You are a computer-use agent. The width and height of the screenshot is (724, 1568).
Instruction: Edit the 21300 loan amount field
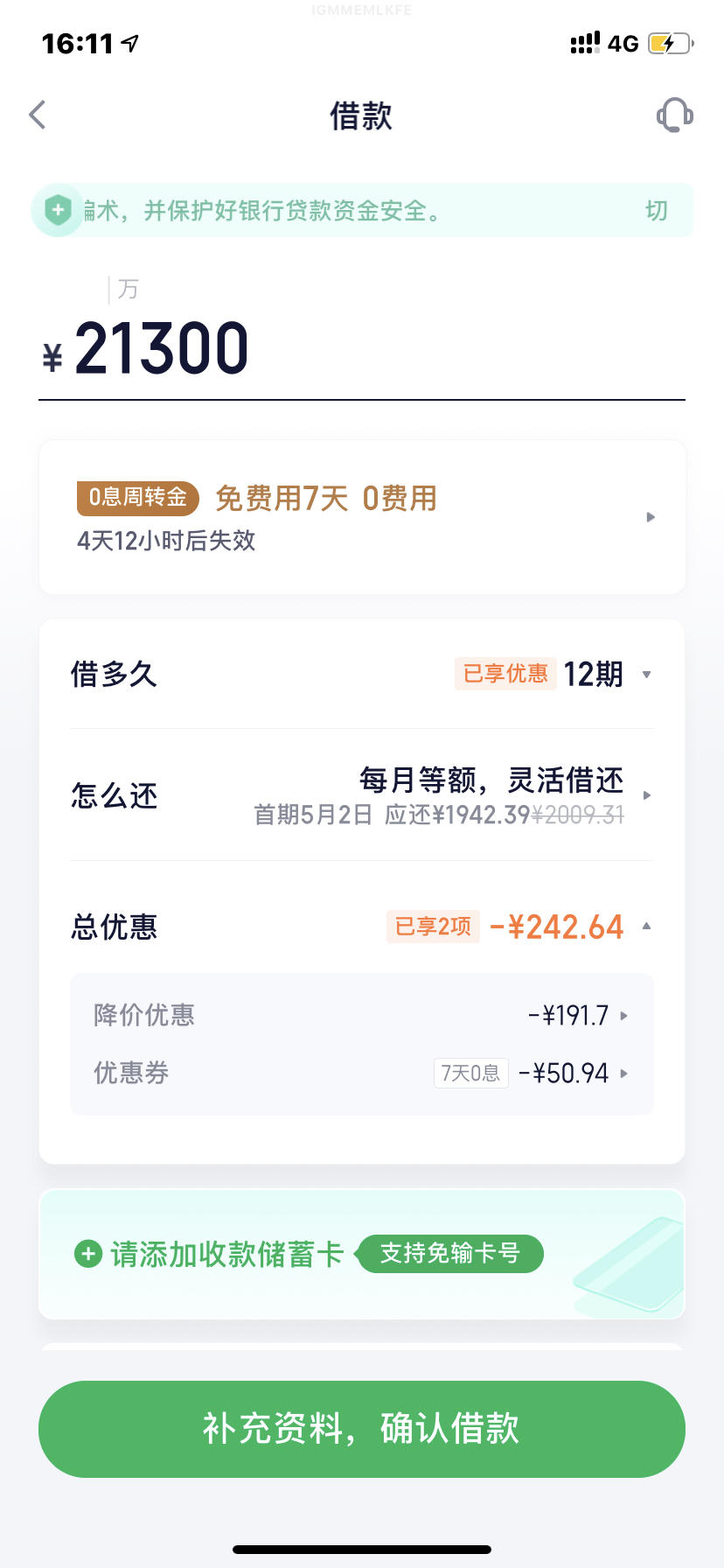click(361, 348)
